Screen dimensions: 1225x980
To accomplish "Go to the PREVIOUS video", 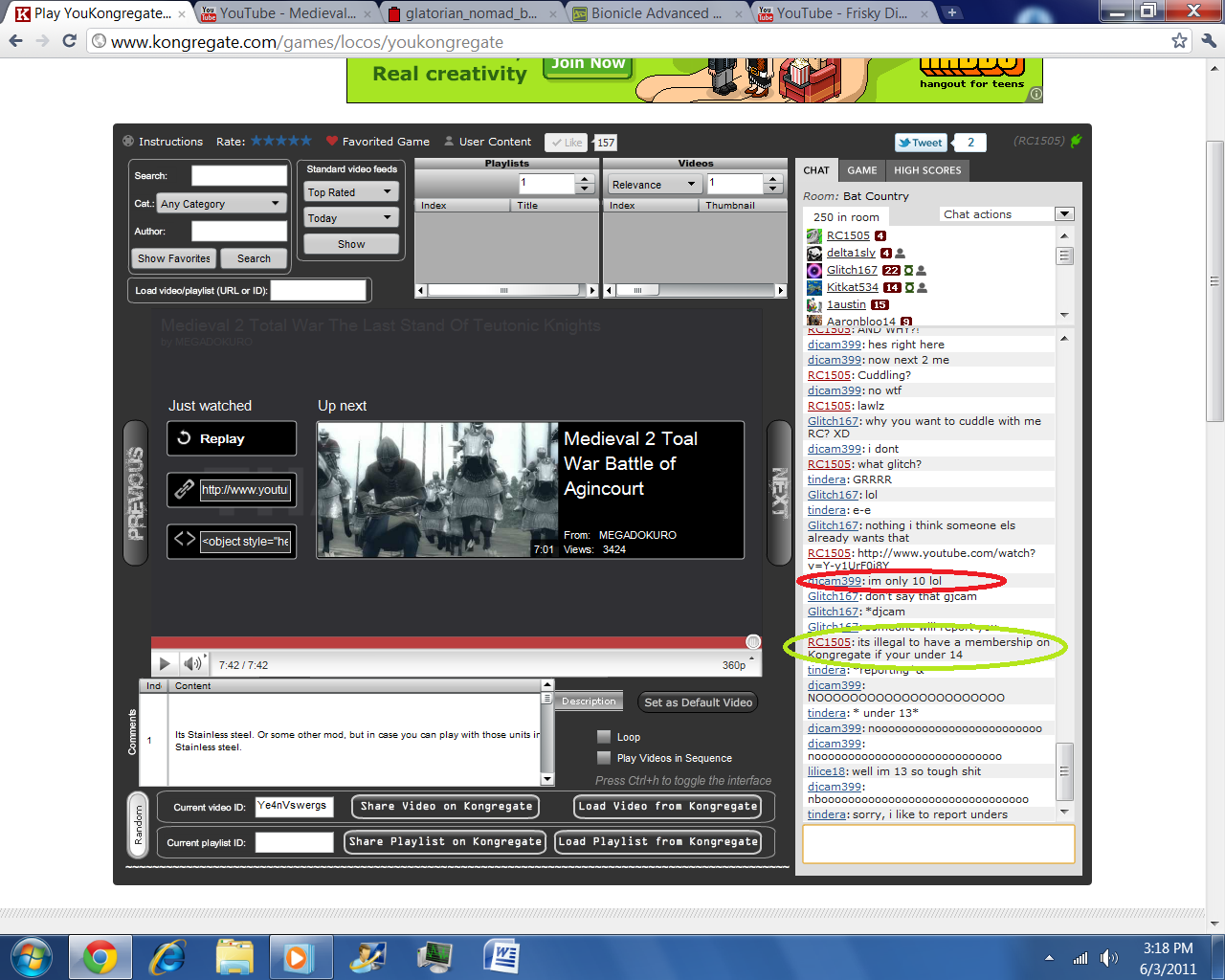I will [x=136, y=494].
